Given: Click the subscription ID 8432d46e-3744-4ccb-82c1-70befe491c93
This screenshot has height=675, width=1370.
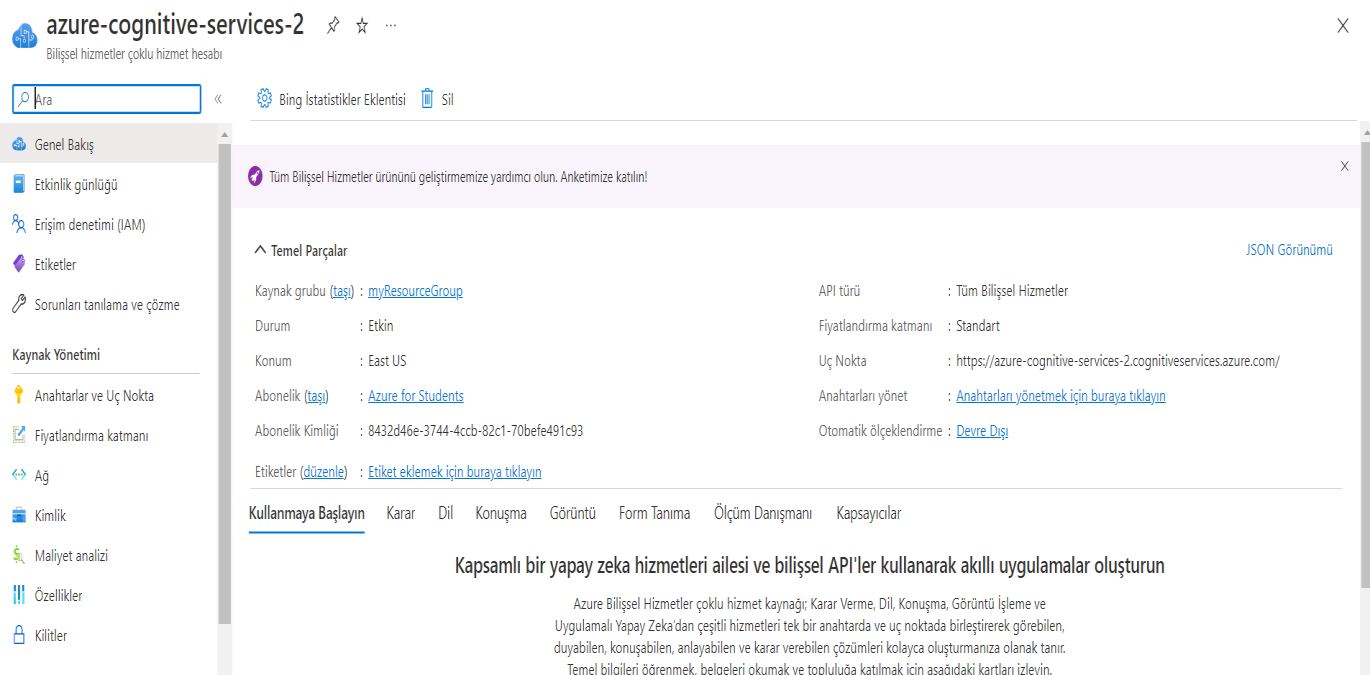Looking at the screenshot, I should pyautogui.click(x=475, y=431).
